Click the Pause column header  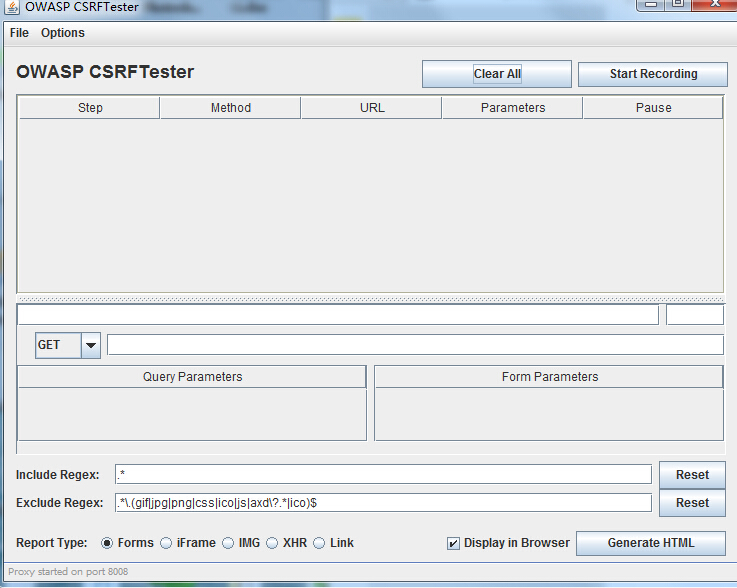pyautogui.click(x=653, y=108)
